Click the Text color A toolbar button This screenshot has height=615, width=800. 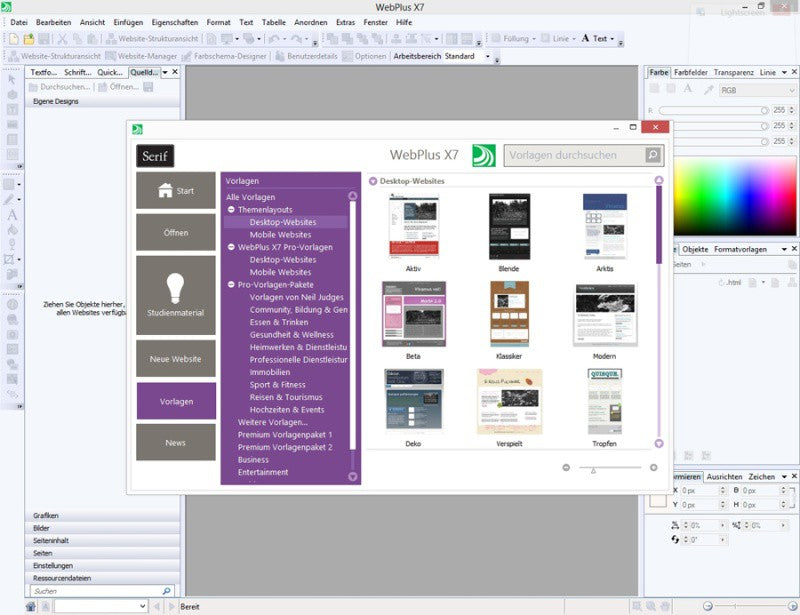(x=597, y=39)
